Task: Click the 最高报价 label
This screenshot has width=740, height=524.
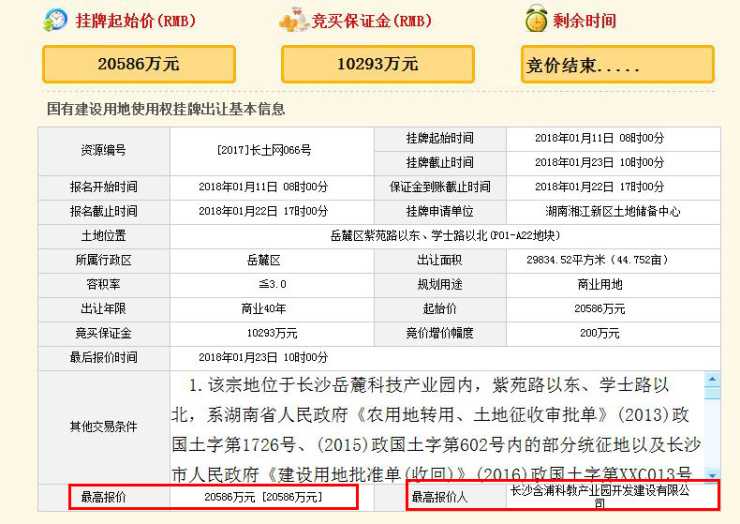Action: (104, 497)
